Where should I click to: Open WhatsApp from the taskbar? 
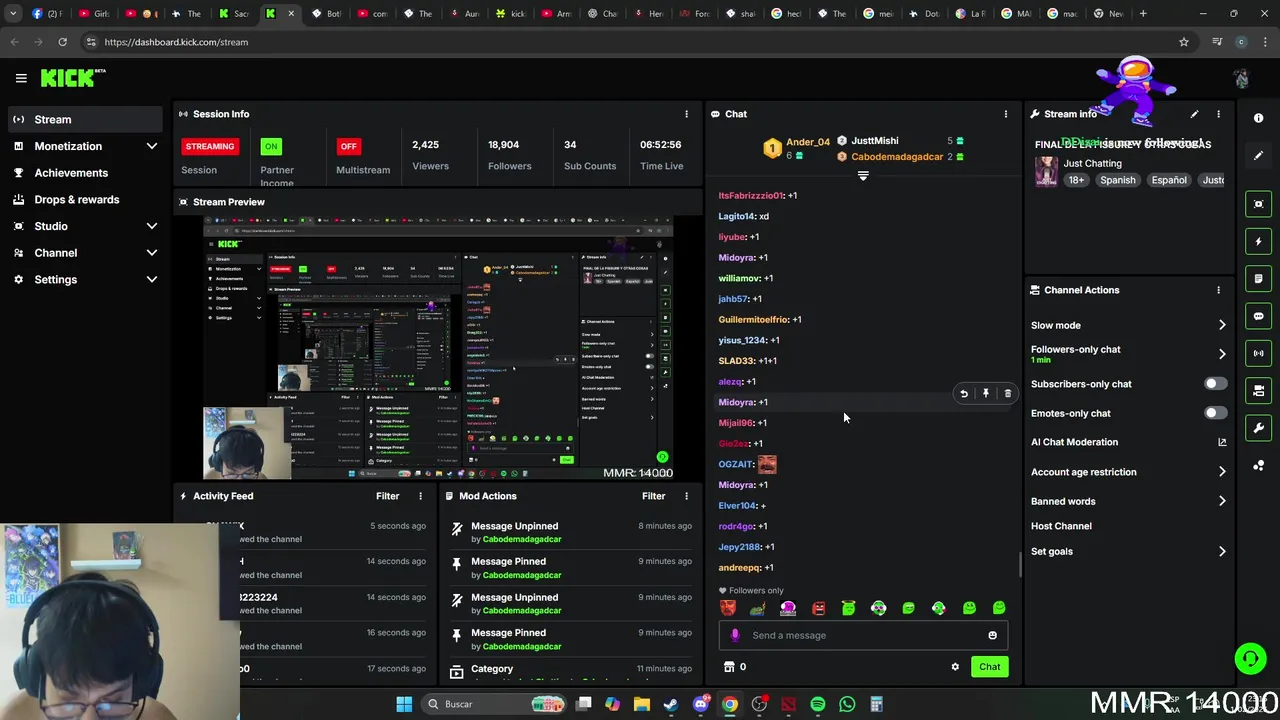coord(847,704)
